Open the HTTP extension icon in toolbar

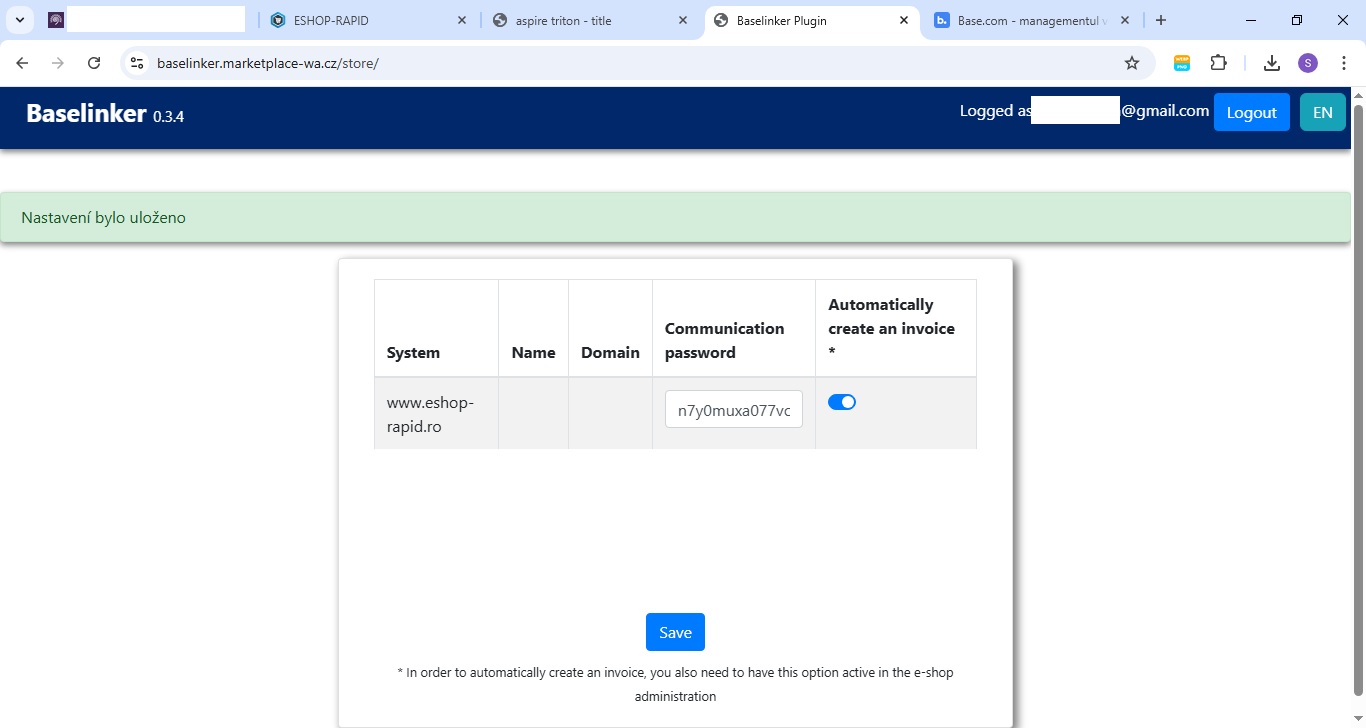(1182, 63)
